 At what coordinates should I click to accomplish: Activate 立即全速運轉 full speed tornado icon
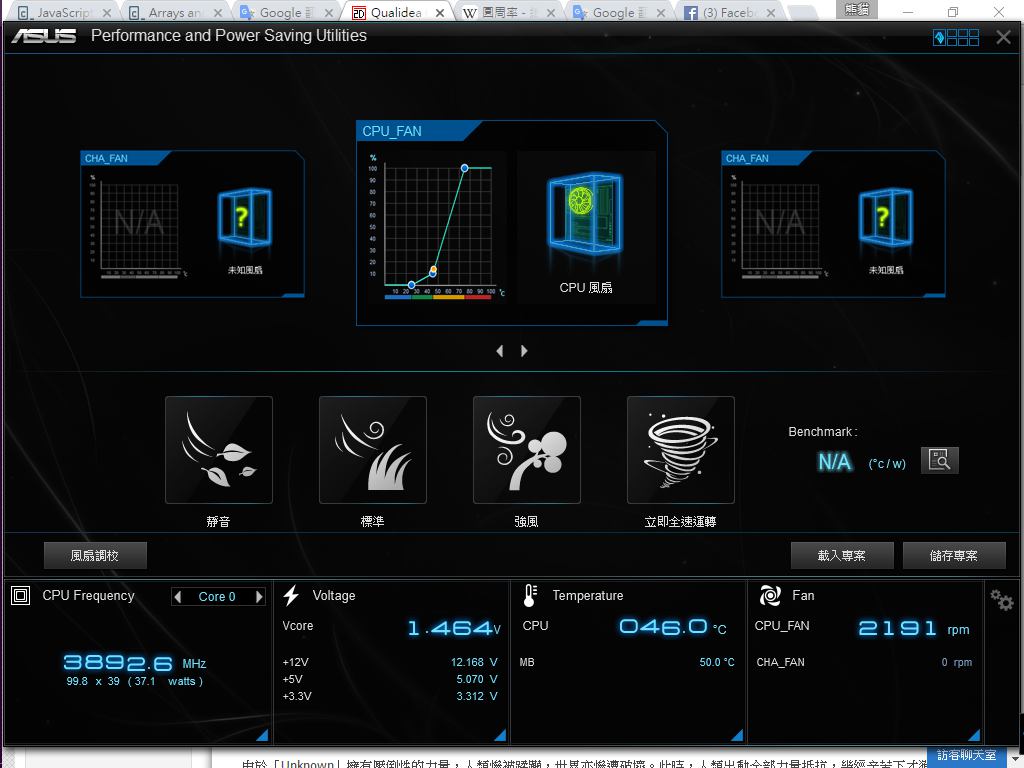click(x=680, y=449)
